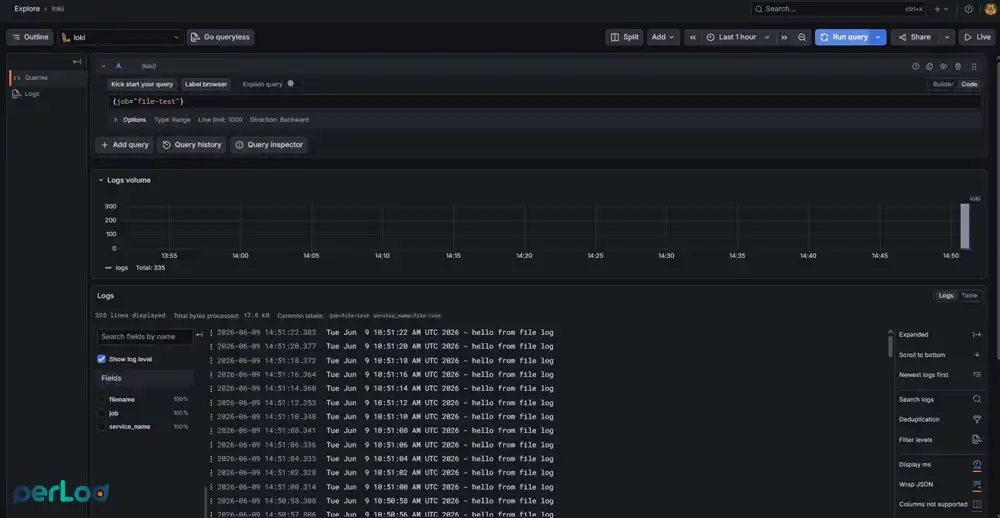1000x518 pixels.
Task: Open the Label browser
Action: pyautogui.click(x=205, y=84)
